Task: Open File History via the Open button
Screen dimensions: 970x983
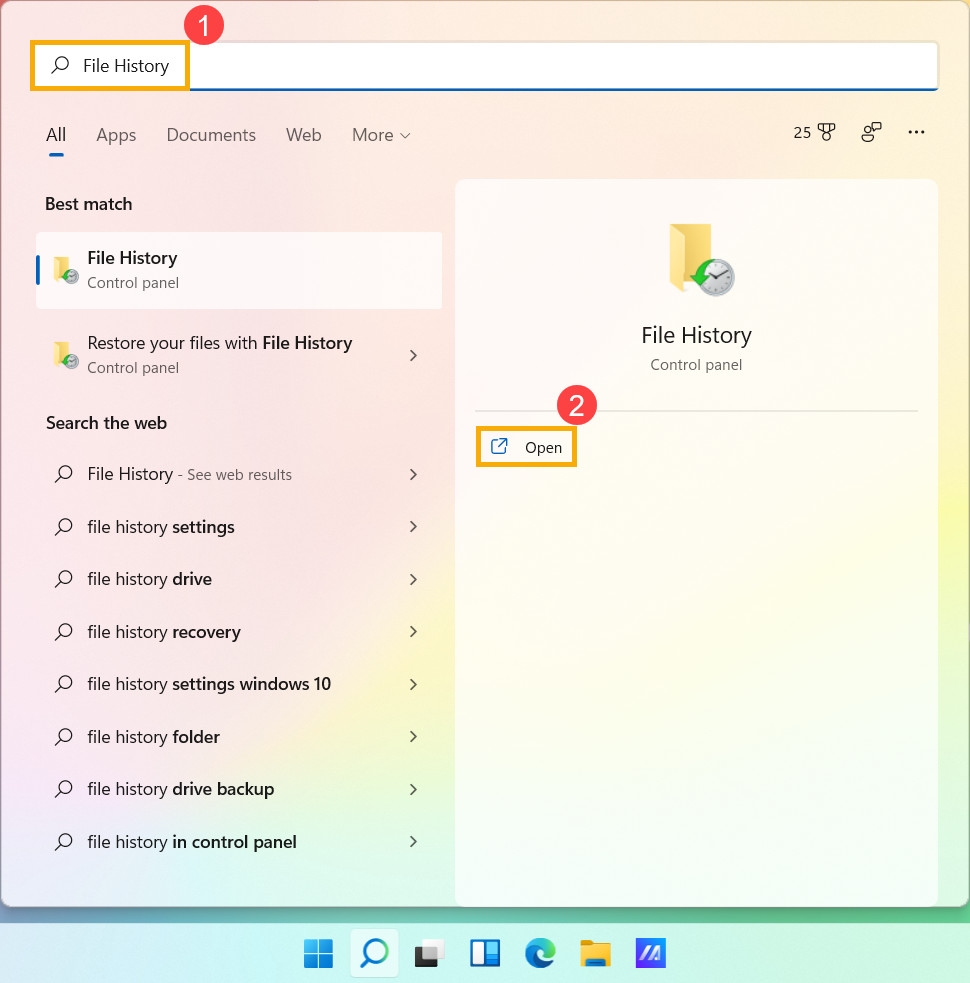Action: [x=526, y=447]
